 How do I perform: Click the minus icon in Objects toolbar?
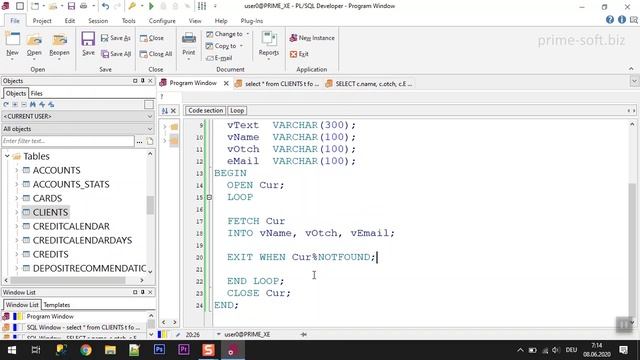click(24, 104)
